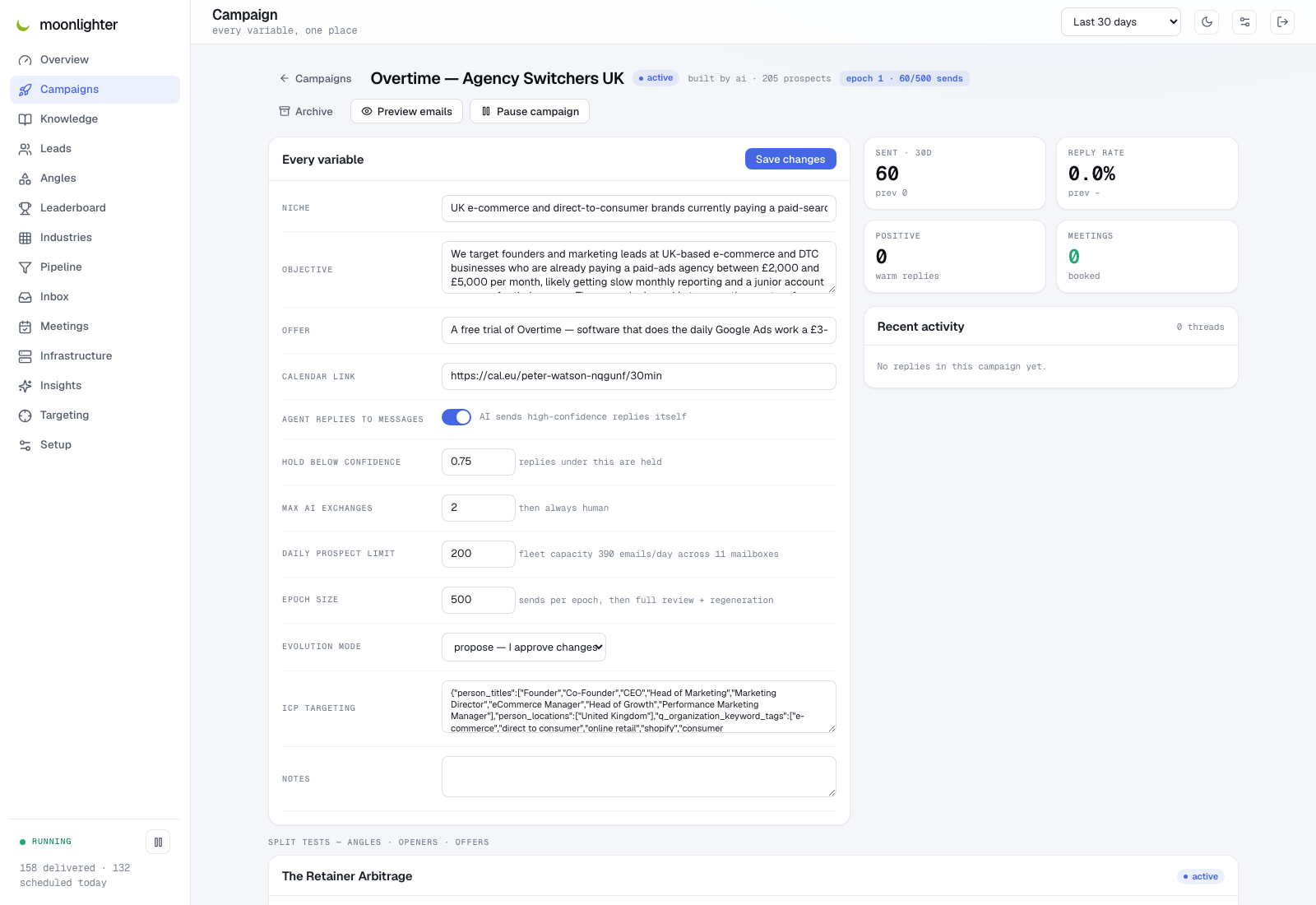This screenshot has width=1316, height=905.
Task: Click the Leaderboard trophy icon
Action: click(x=25, y=208)
